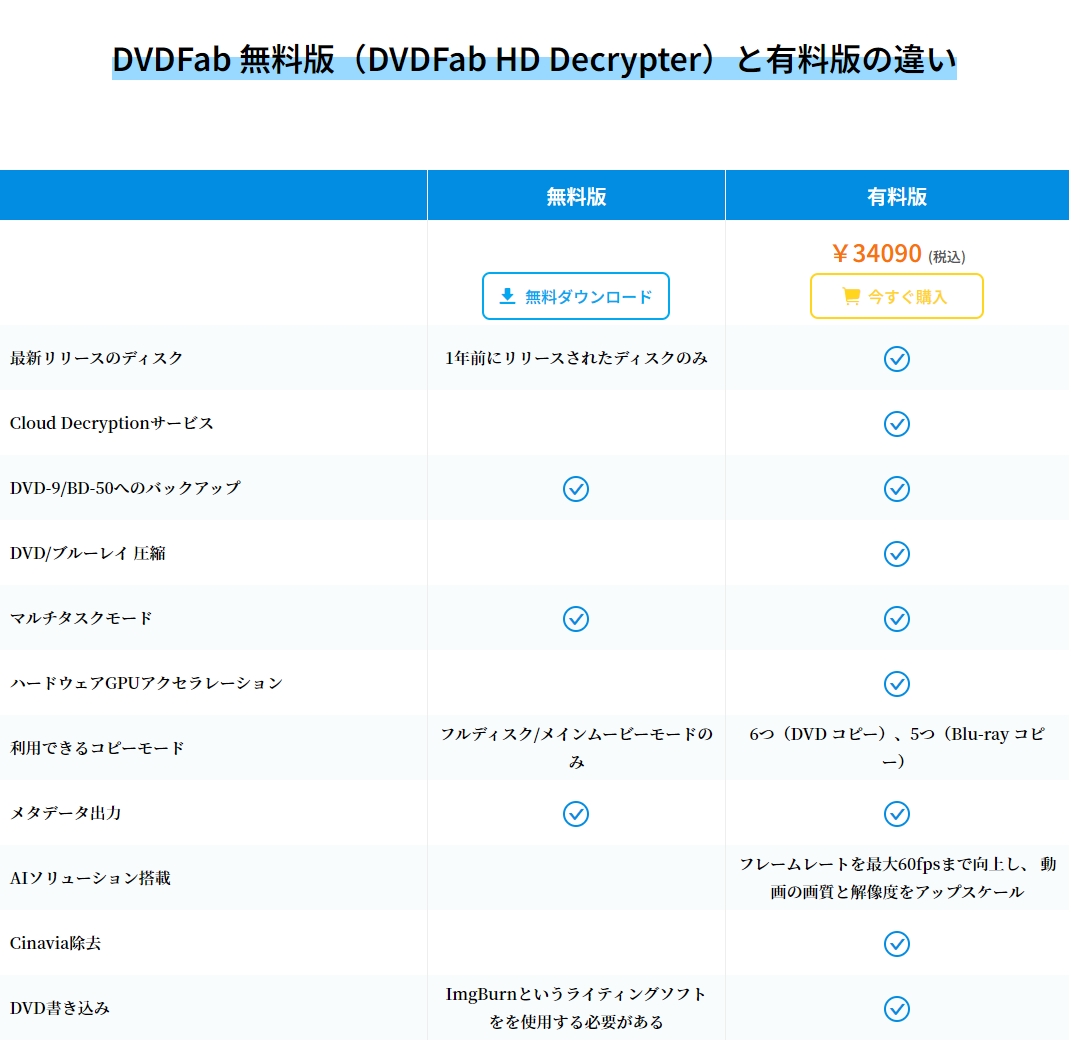The width and height of the screenshot is (1071, 1041).
Task: Click checkmark icon for 最新リリースのディスク in 有料版
Action: 896,359
